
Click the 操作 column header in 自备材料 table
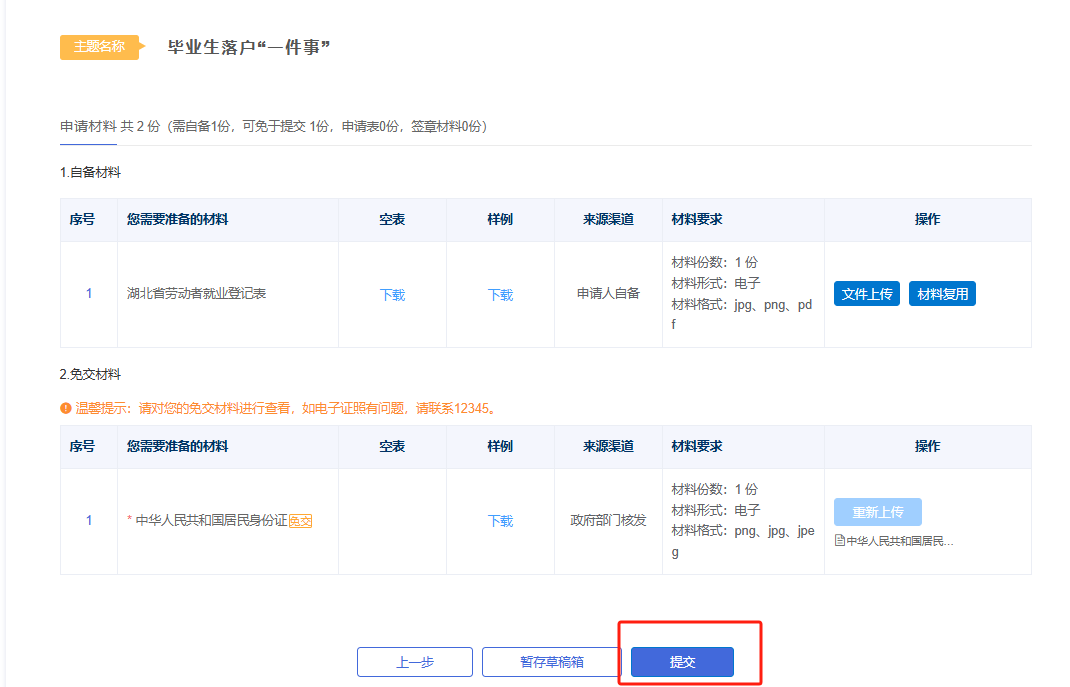pos(927,219)
